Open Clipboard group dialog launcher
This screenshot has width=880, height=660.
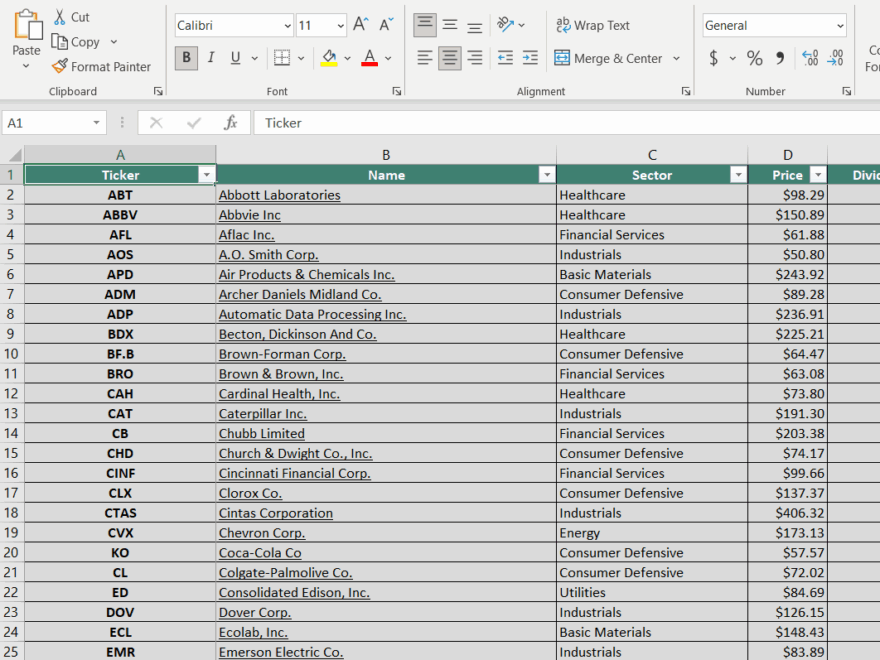(158, 91)
